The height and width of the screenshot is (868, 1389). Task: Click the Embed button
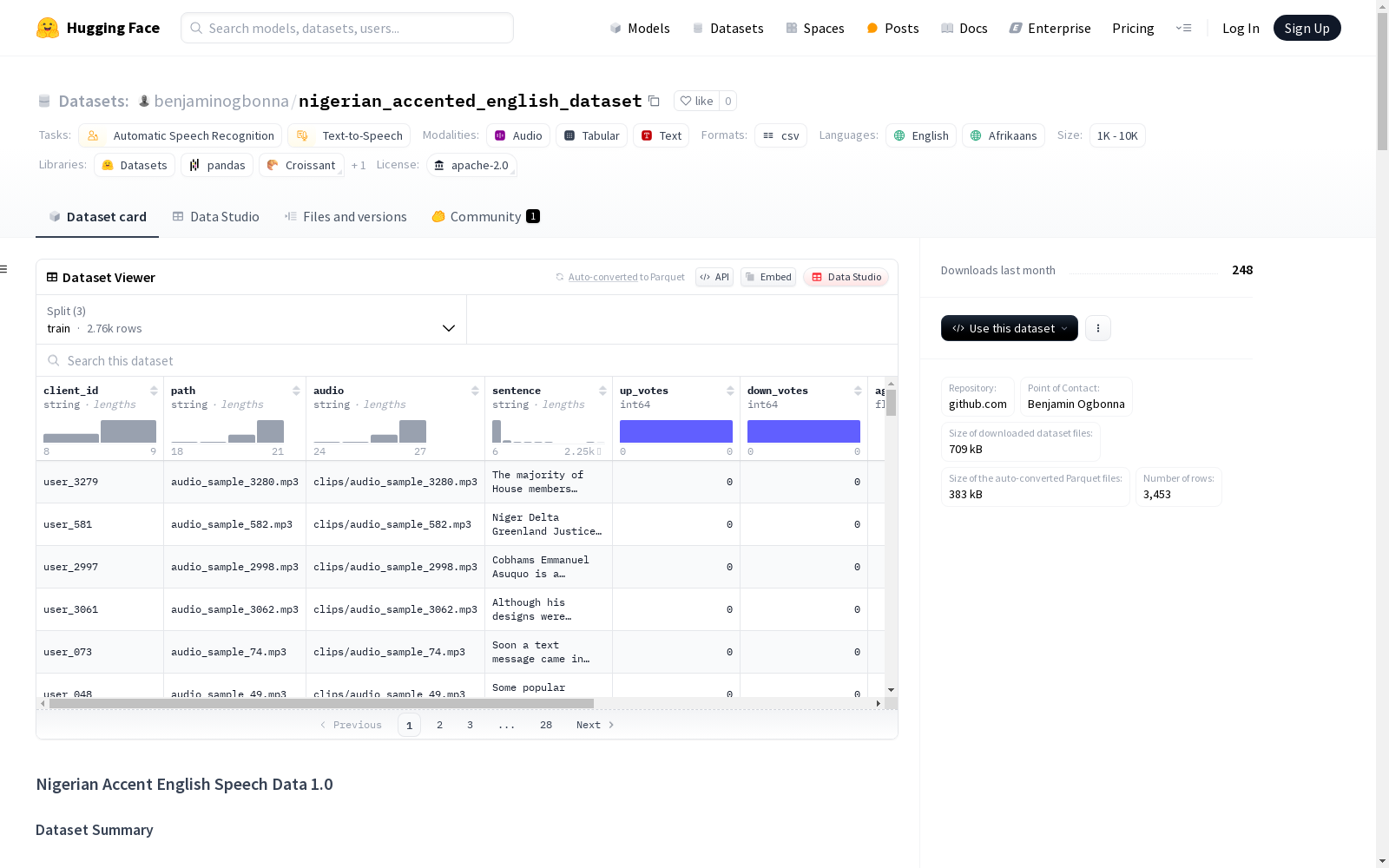click(x=768, y=277)
